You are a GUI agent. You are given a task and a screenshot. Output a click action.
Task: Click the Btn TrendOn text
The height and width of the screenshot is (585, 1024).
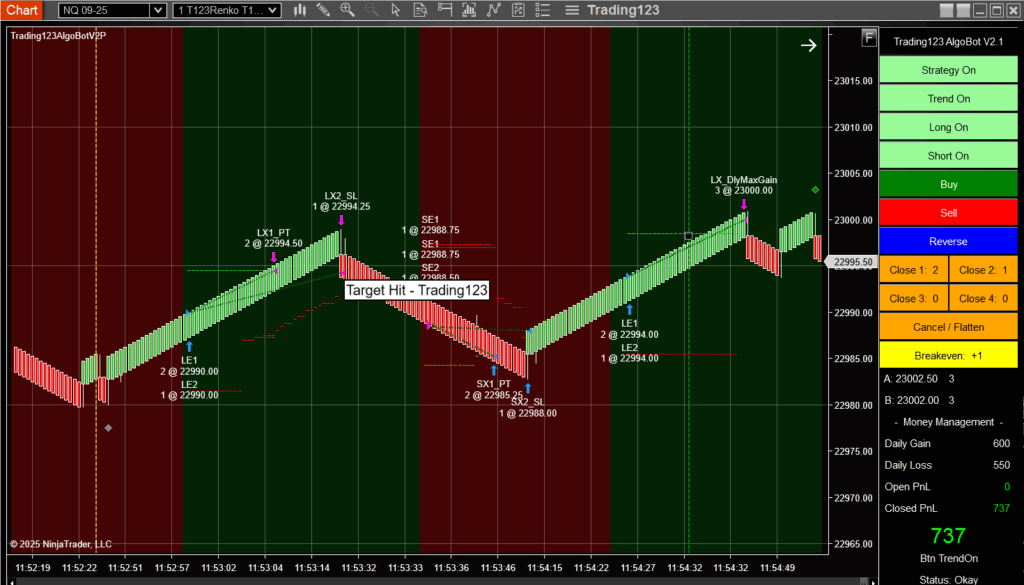click(948, 558)
